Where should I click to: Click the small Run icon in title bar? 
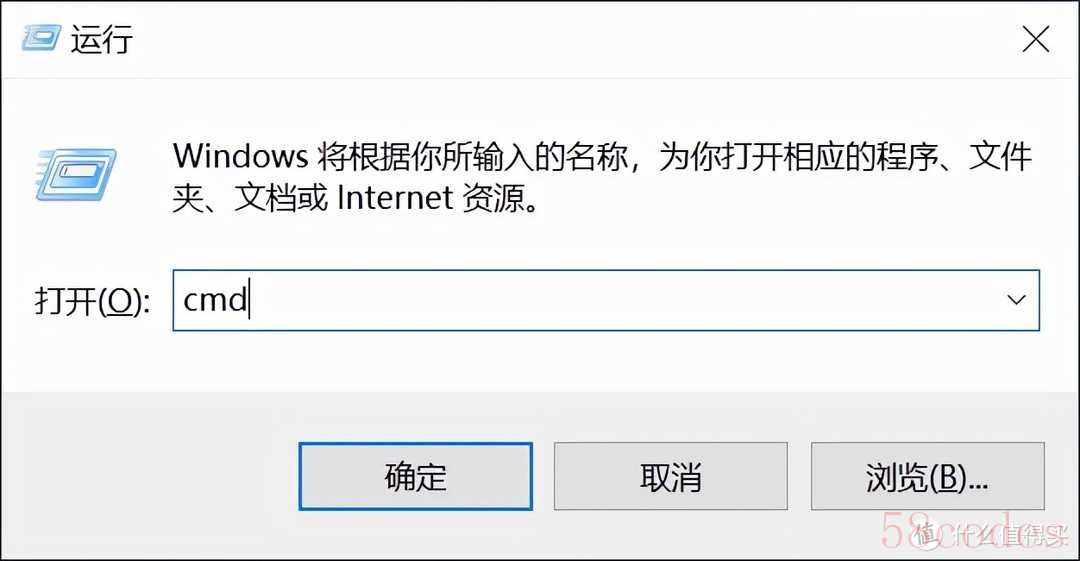click(x=41, y=38)
